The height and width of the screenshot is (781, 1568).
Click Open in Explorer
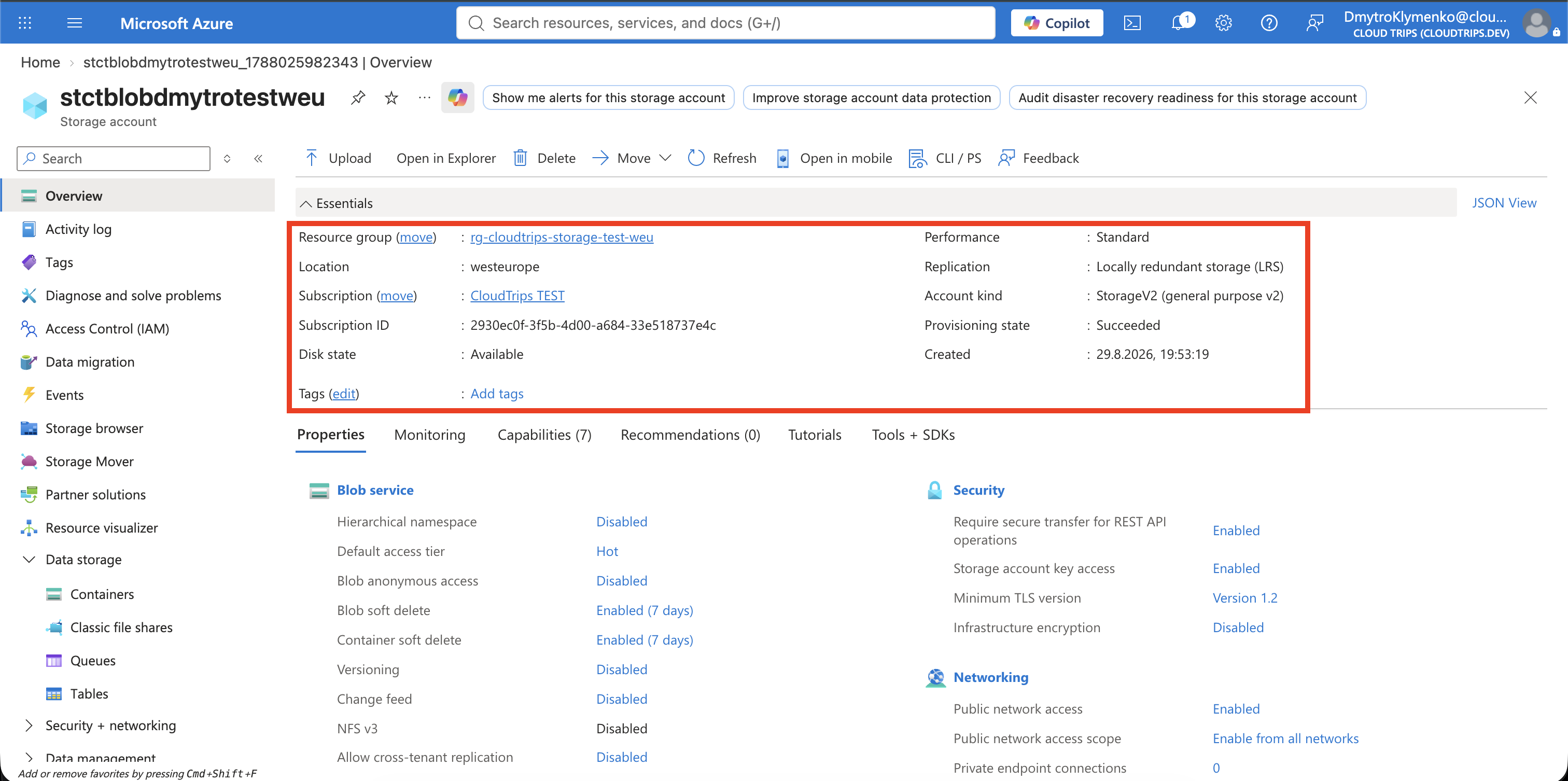point(445,158)
